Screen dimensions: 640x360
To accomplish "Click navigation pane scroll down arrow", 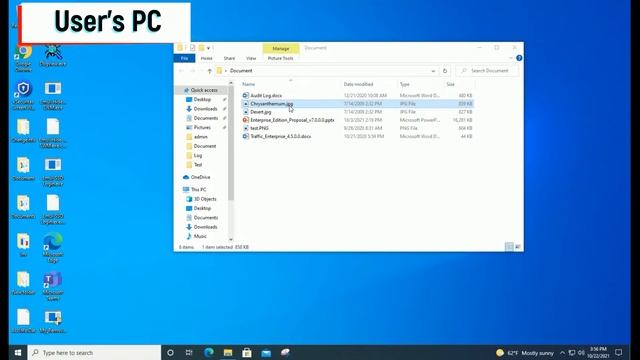I will tap(231, 240).
